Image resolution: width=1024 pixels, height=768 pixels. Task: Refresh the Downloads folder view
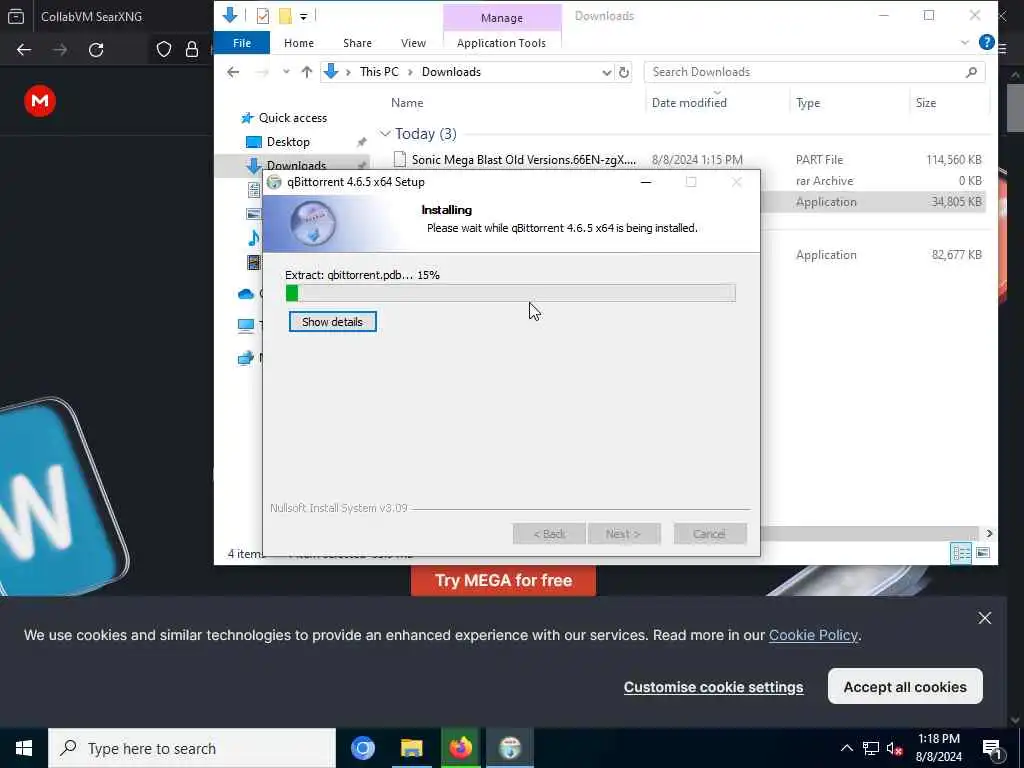624,72
